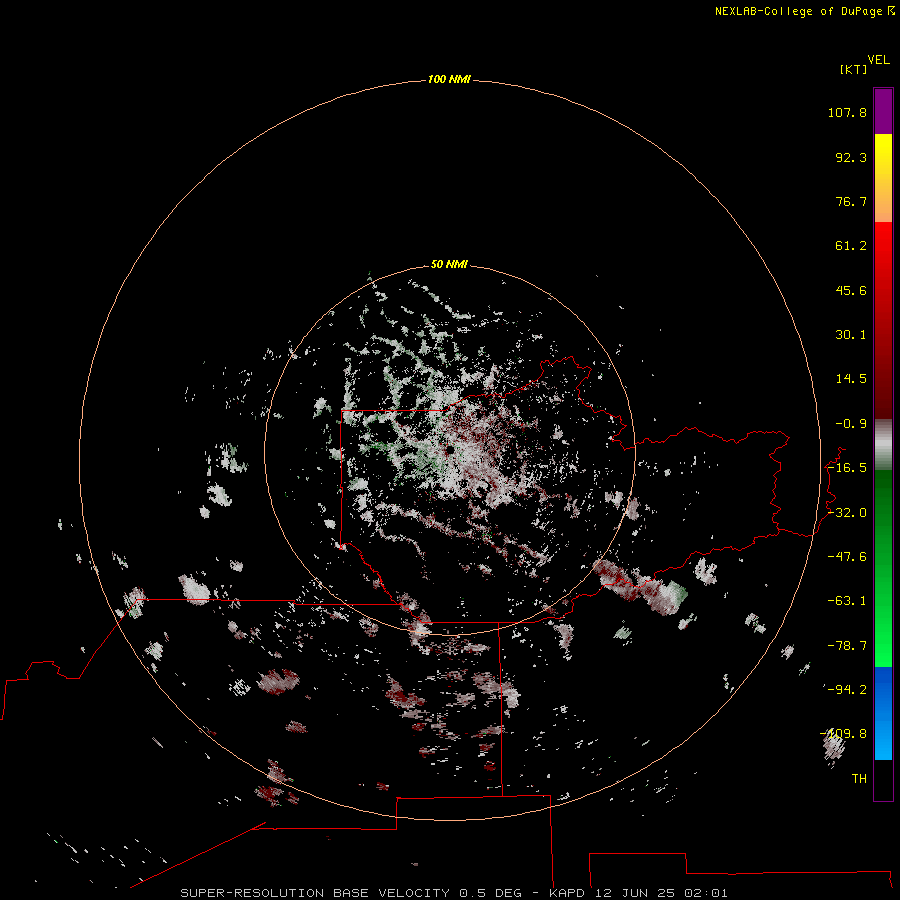Click the 30.1 velocity scale value
Viewport: 900px width, 900px height.
pyautogui.click(x=851, y=335)
